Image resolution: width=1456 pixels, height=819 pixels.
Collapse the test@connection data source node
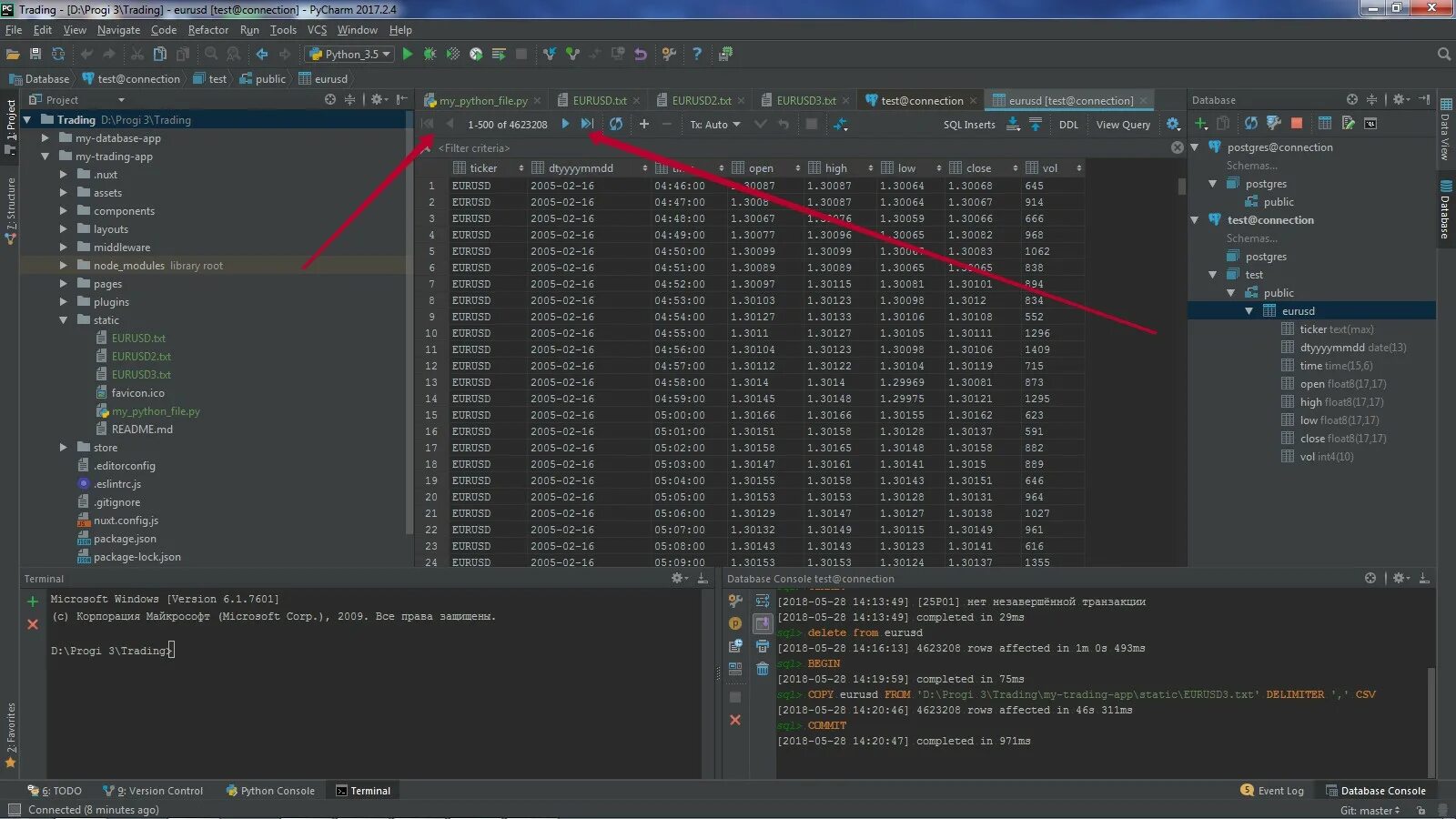pyautogui.click(x=1195, y=220)
